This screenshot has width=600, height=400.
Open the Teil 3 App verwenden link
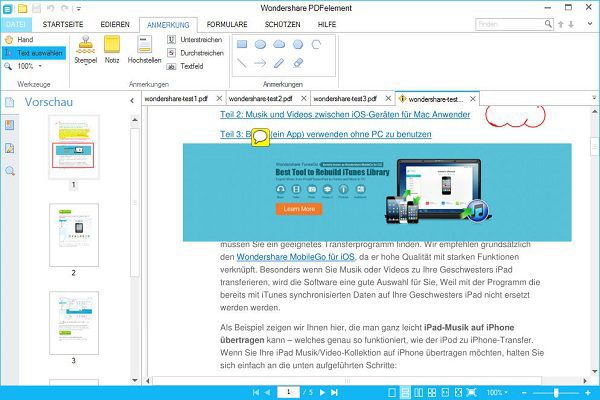point(326,134)
